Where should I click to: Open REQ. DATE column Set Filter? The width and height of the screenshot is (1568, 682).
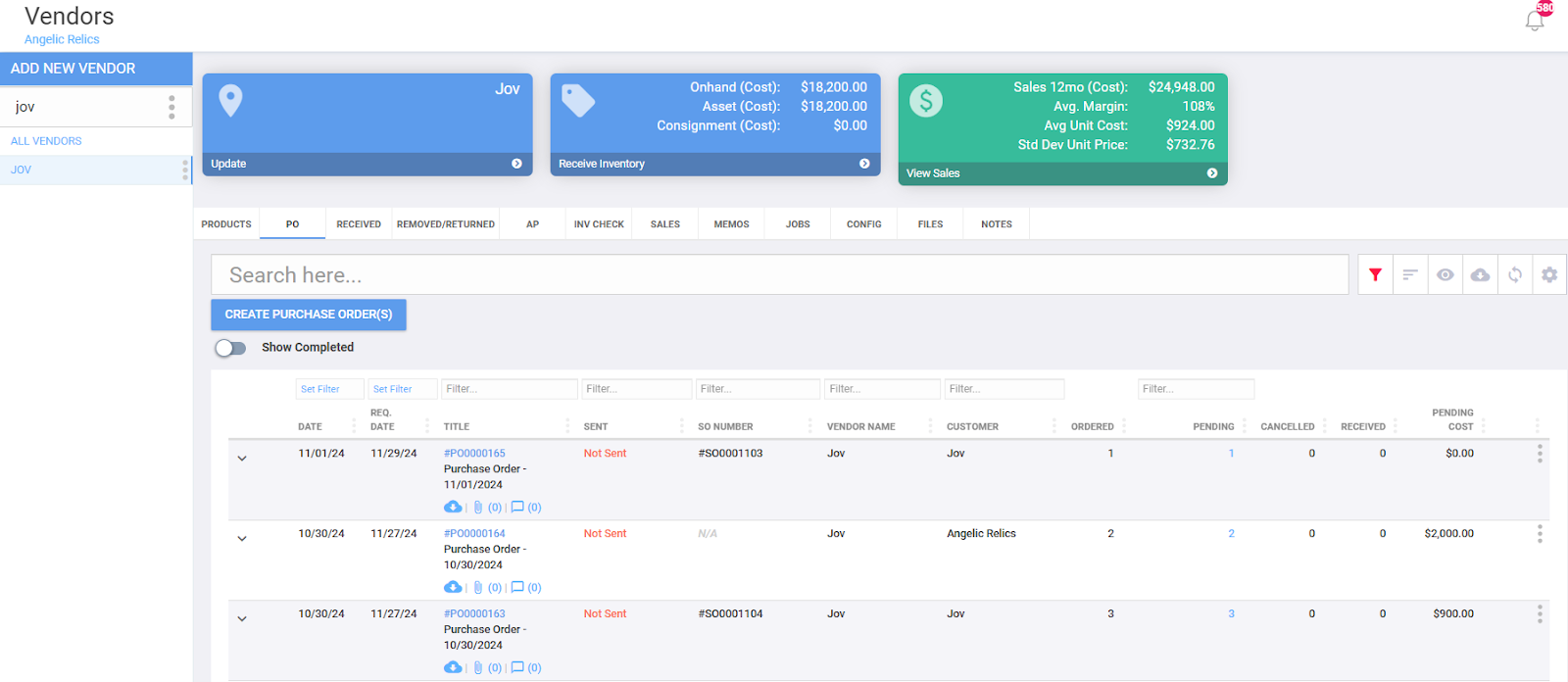[403, 389]
